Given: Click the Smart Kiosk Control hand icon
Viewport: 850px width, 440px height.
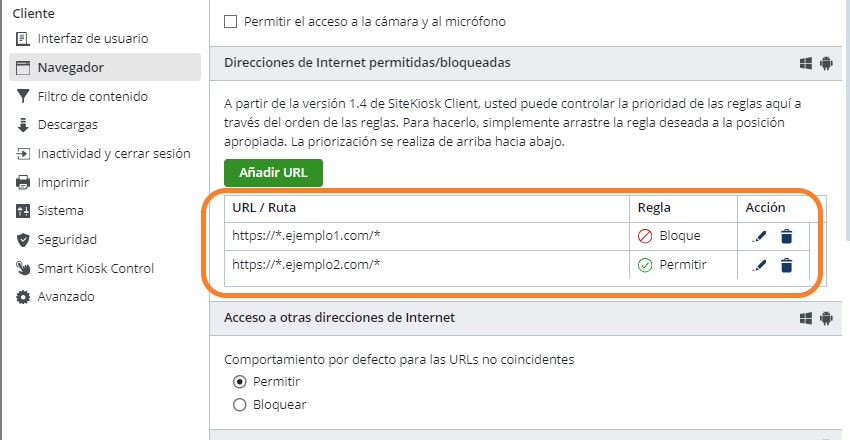Looking at the screenshot, I should (x=23, y=269).
